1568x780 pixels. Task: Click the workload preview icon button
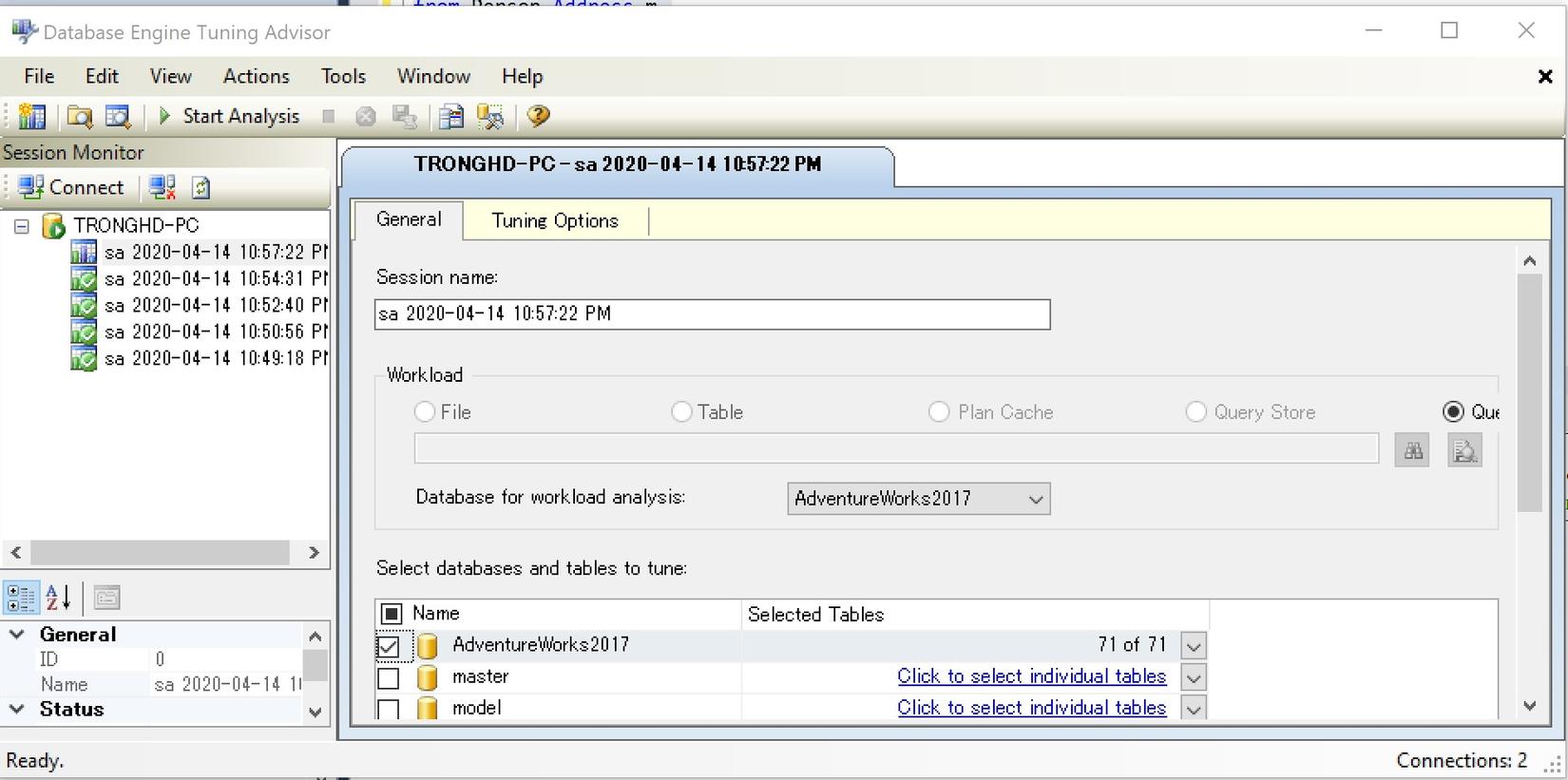(x=1464, y=450)
